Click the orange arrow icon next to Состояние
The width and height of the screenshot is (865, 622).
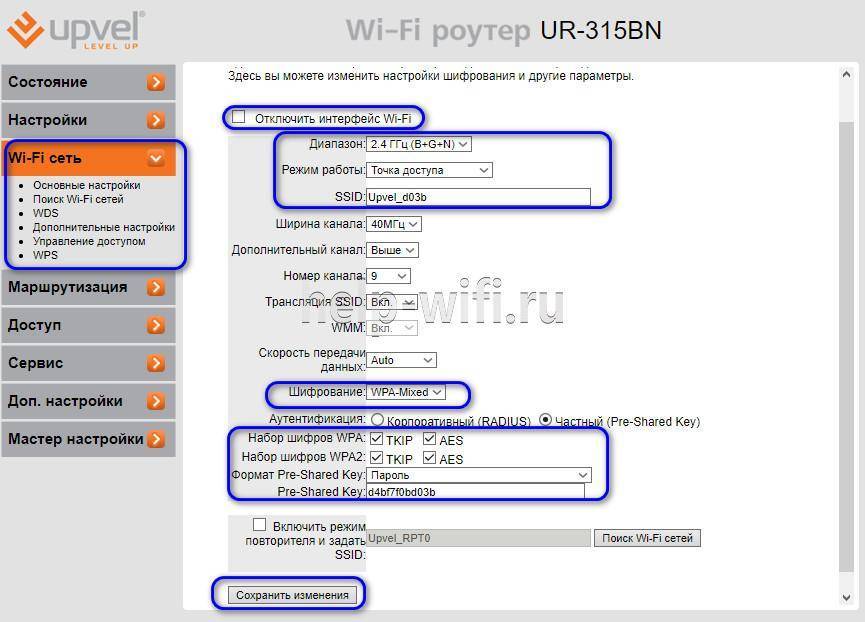pyautogui.click(x=155, y=82)
